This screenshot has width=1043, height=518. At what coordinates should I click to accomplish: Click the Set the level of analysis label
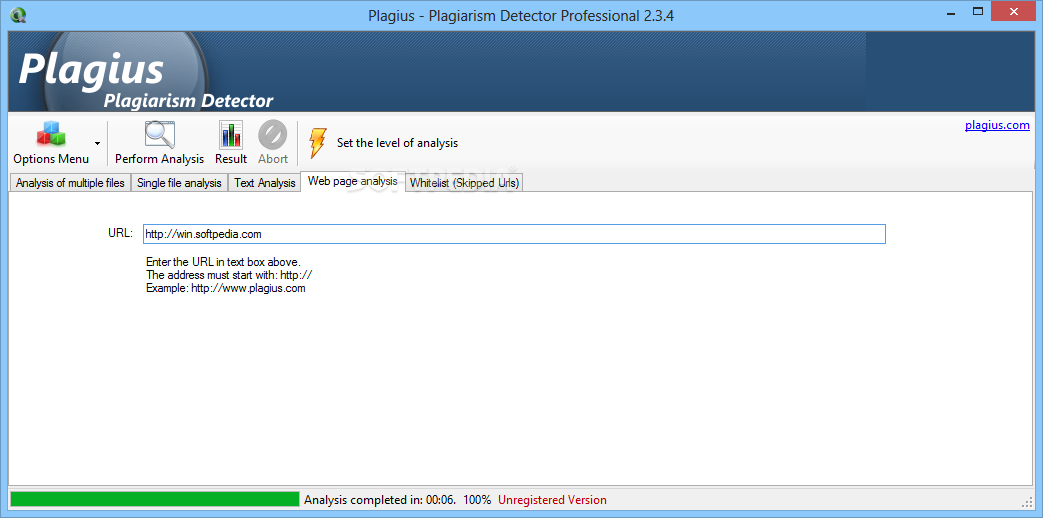[397, 143]
